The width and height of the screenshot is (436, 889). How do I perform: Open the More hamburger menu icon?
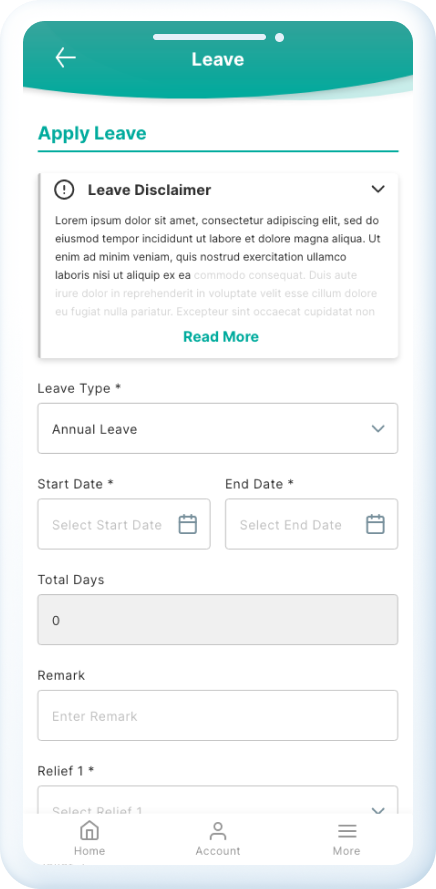pos(347,832)
